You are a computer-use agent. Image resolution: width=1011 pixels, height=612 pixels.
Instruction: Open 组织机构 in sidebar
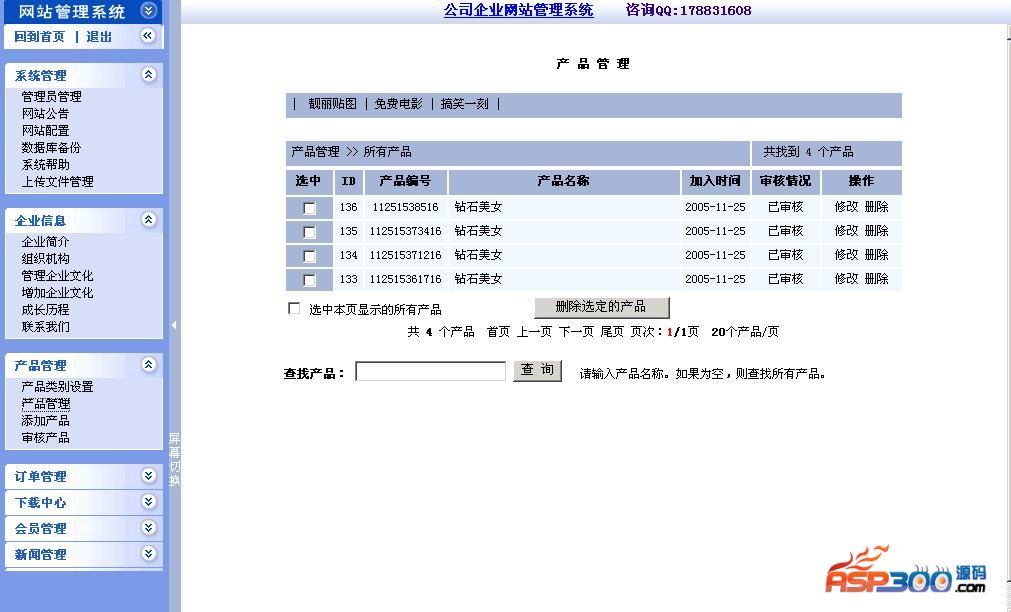(x=45, y=259)
